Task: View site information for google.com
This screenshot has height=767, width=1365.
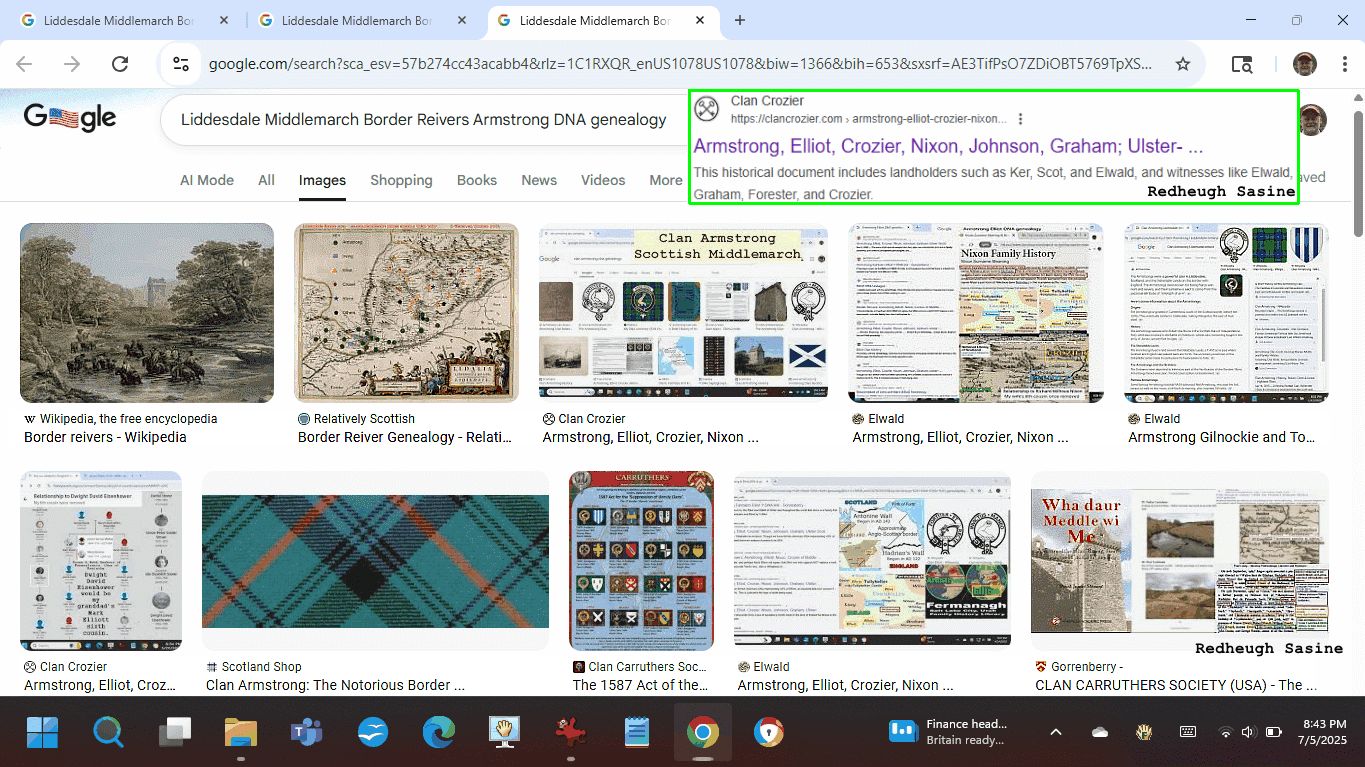Action: tap(181, 64)
